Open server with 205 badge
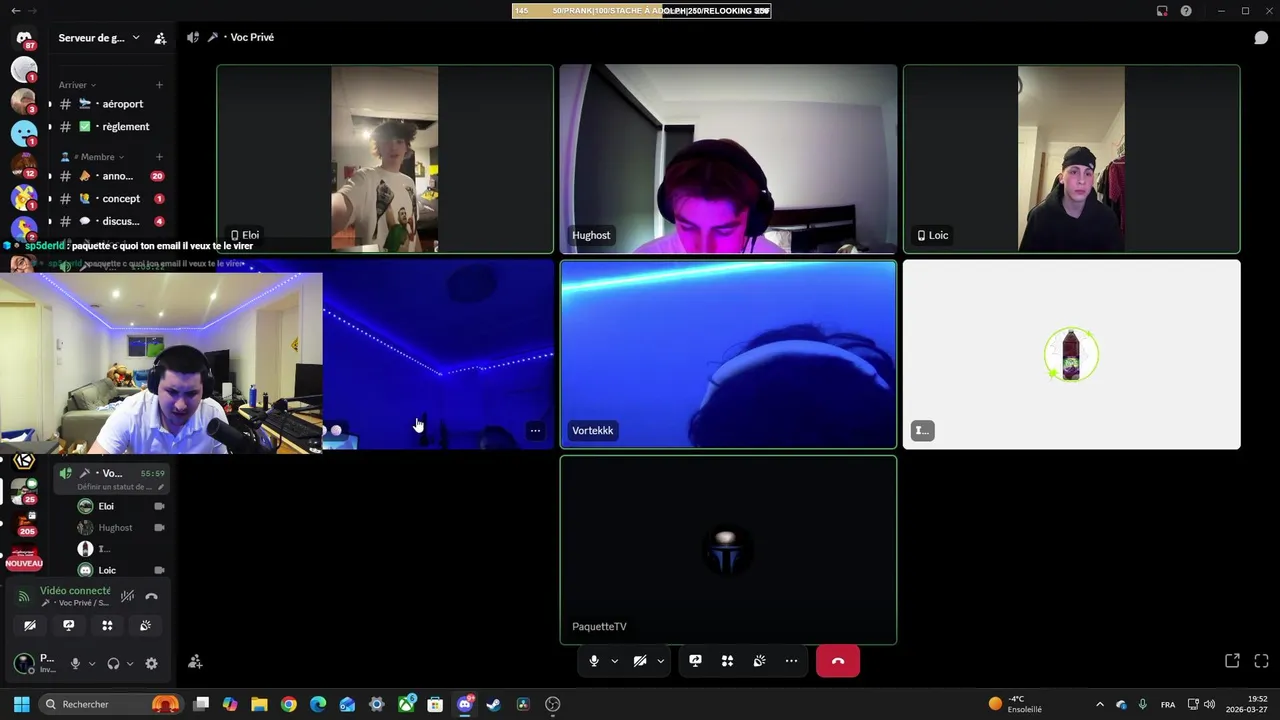Screen dimensions: 1280x720 click(x=24, y=523)
